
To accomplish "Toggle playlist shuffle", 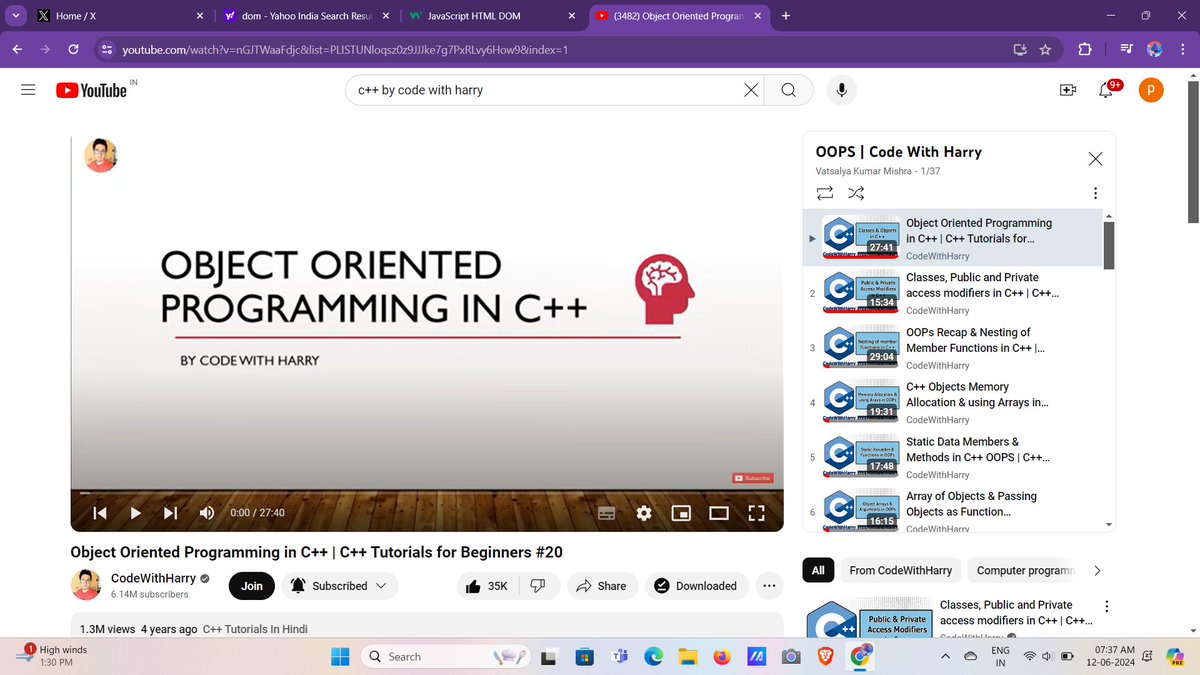I will (856, 192).
